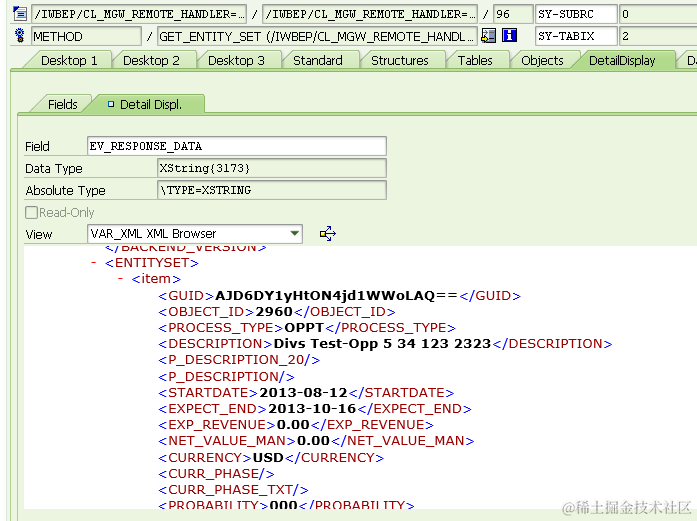The width and height of the screenshot is (697, 521).
Task: Click the GET_ENTITY_SET method name field
Action: pyautogui.click(x=318, y=36)
